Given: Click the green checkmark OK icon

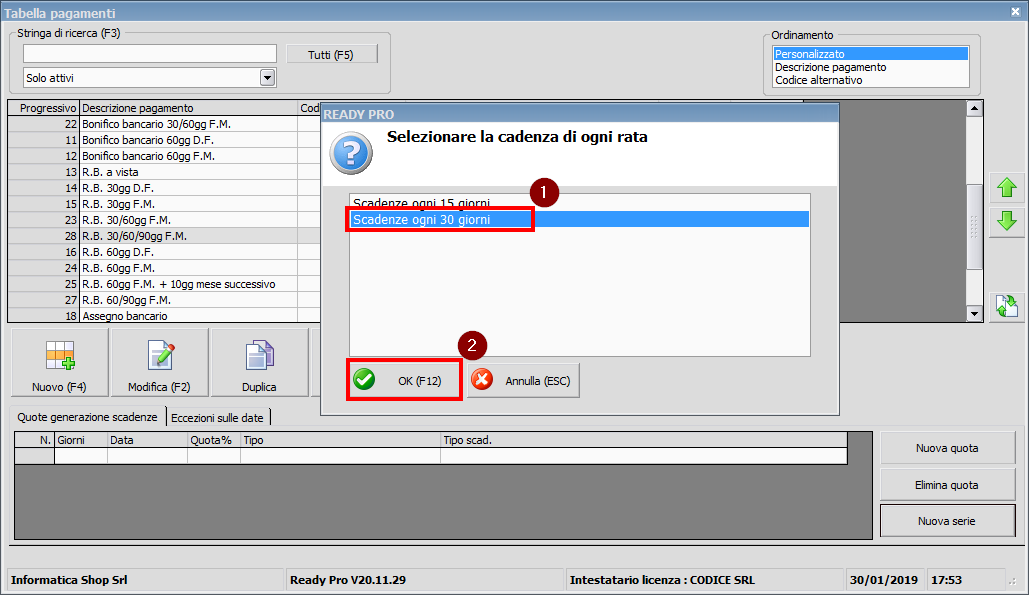Looking at the screenshot, I should [x=364, y=379].
